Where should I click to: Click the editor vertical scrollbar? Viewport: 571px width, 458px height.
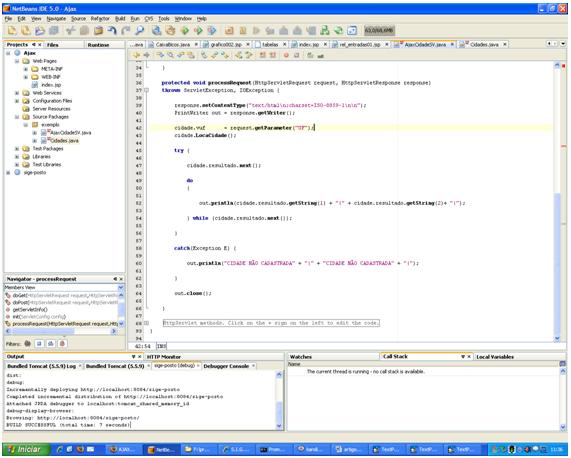(557, 202)
